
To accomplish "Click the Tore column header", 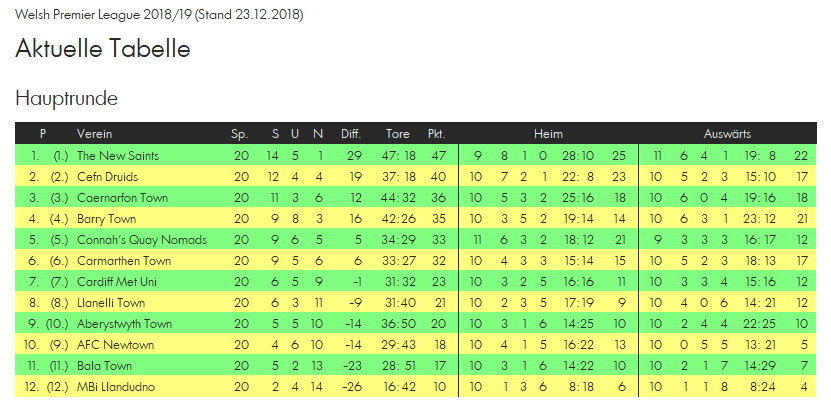I will click(x=397, y=134).
